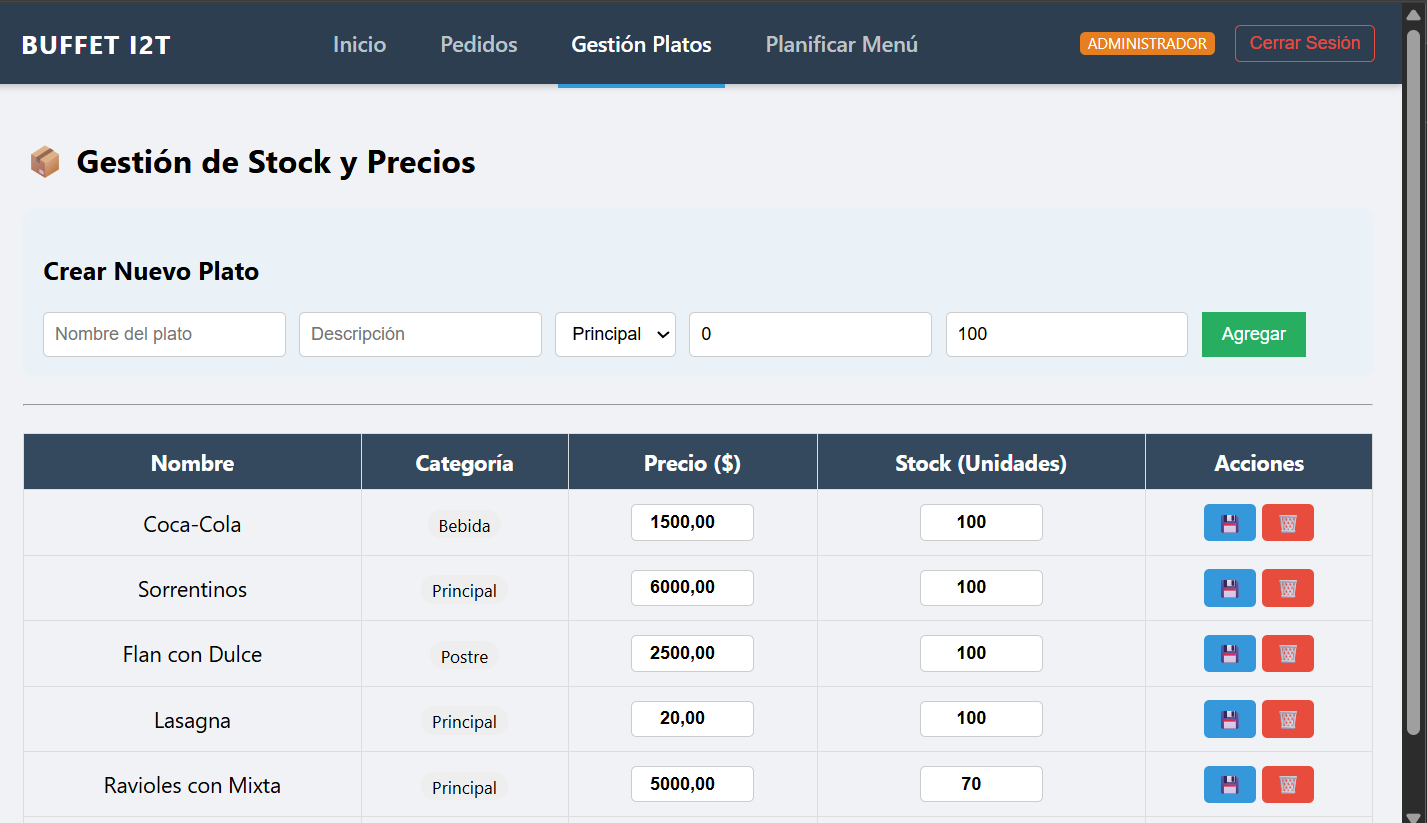Click the Descripción input field
The image size is (1427, 823).
pyautogui.click(x=420, y=334)
